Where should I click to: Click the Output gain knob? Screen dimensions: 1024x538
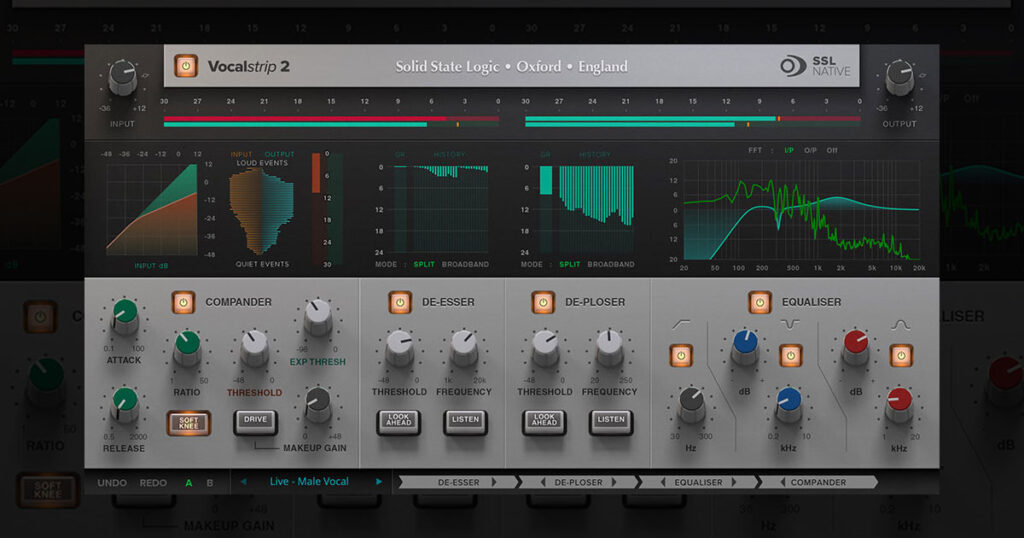pos(899,78)
